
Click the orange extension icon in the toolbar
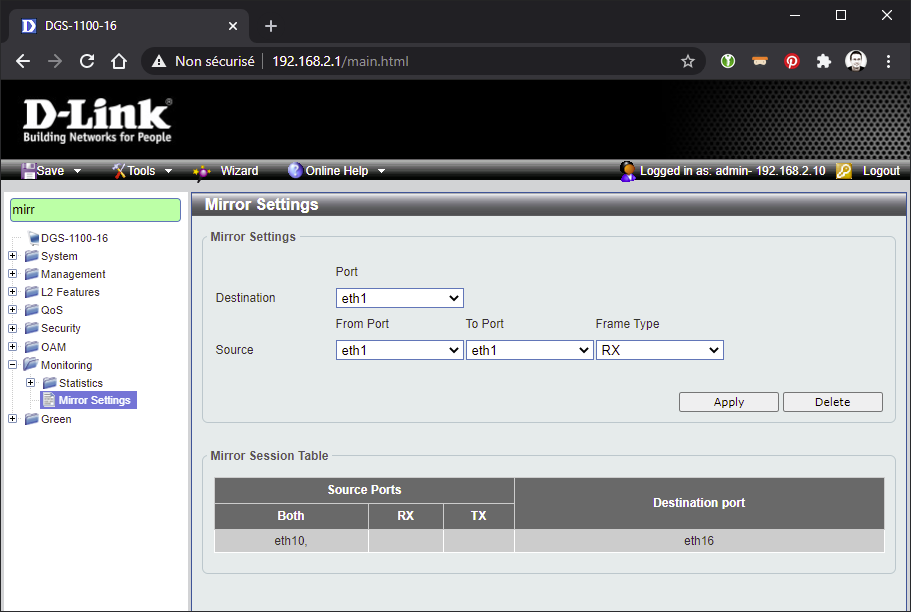tap(760, 61)
